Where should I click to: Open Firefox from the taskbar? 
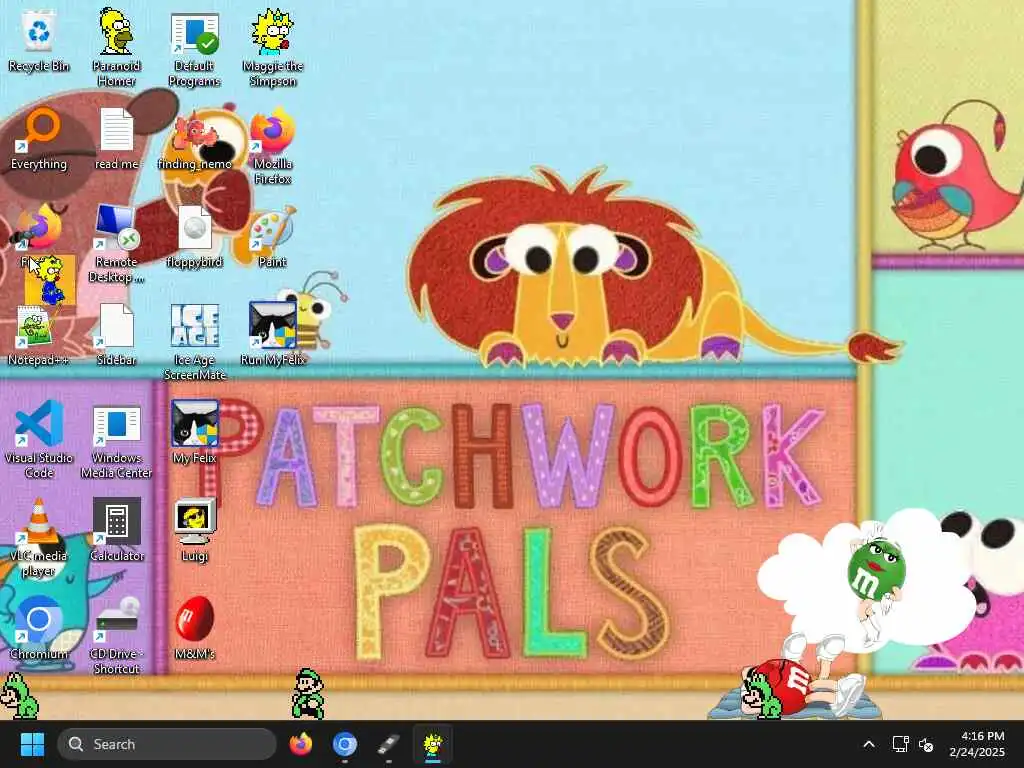[300, 744]
